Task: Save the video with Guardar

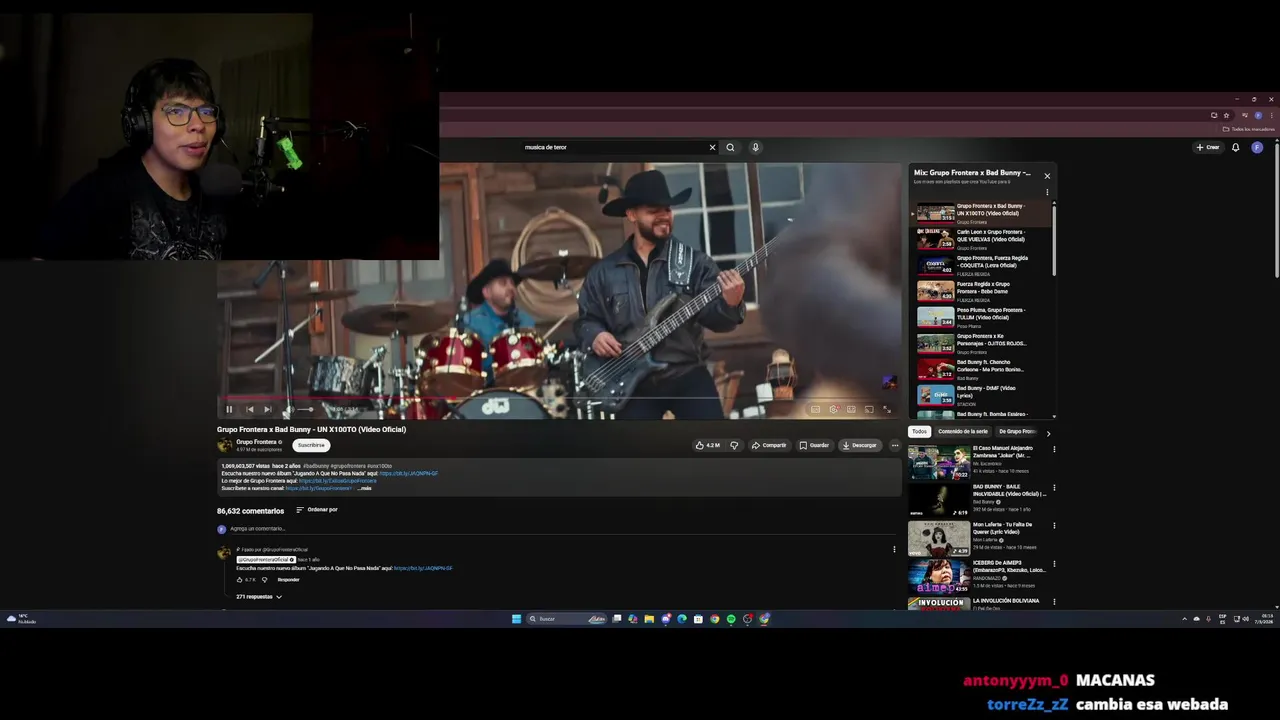Action: tap(814, 445)
